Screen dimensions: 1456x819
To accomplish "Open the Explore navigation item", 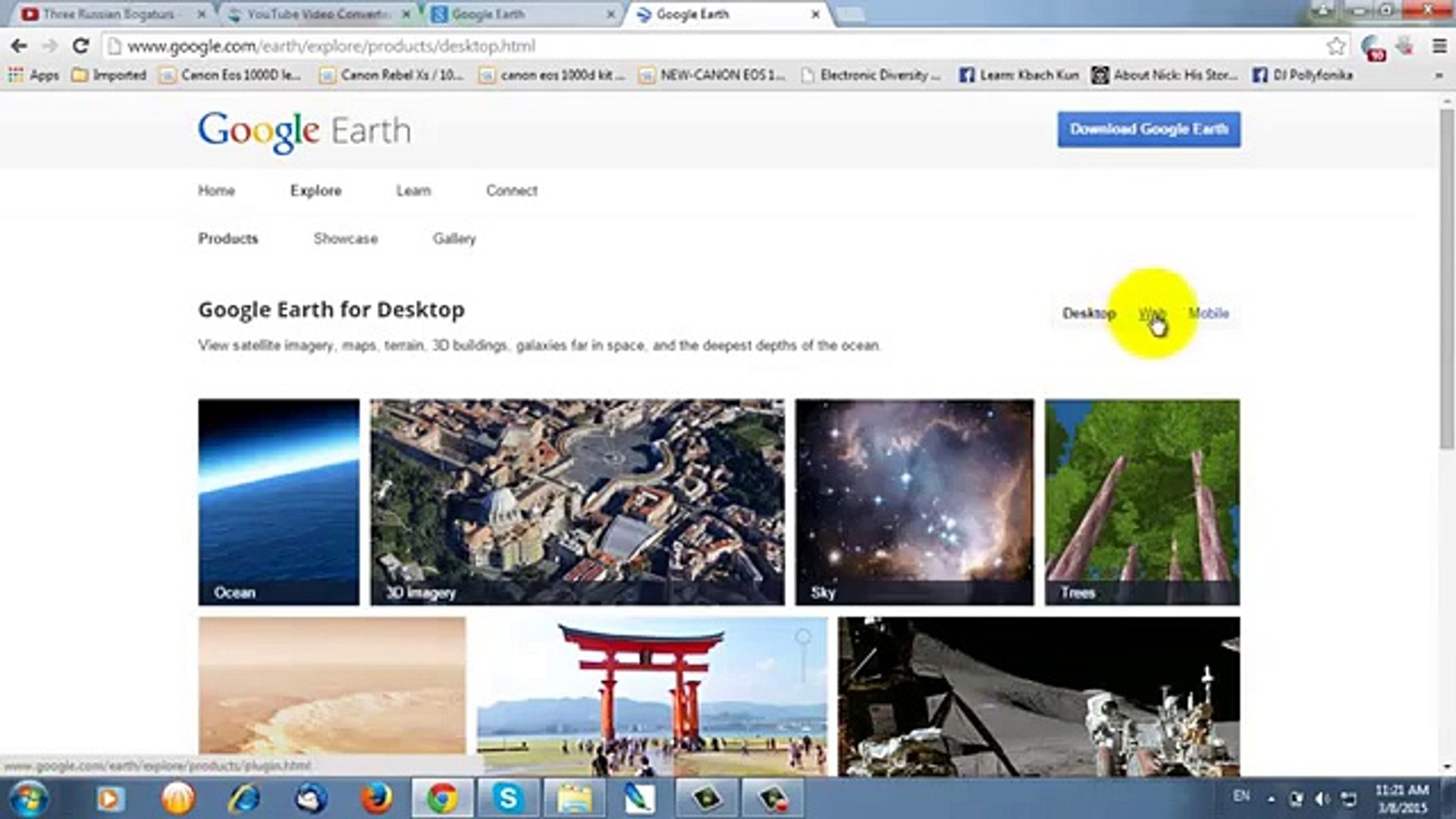I will click(x=315, y=190).
